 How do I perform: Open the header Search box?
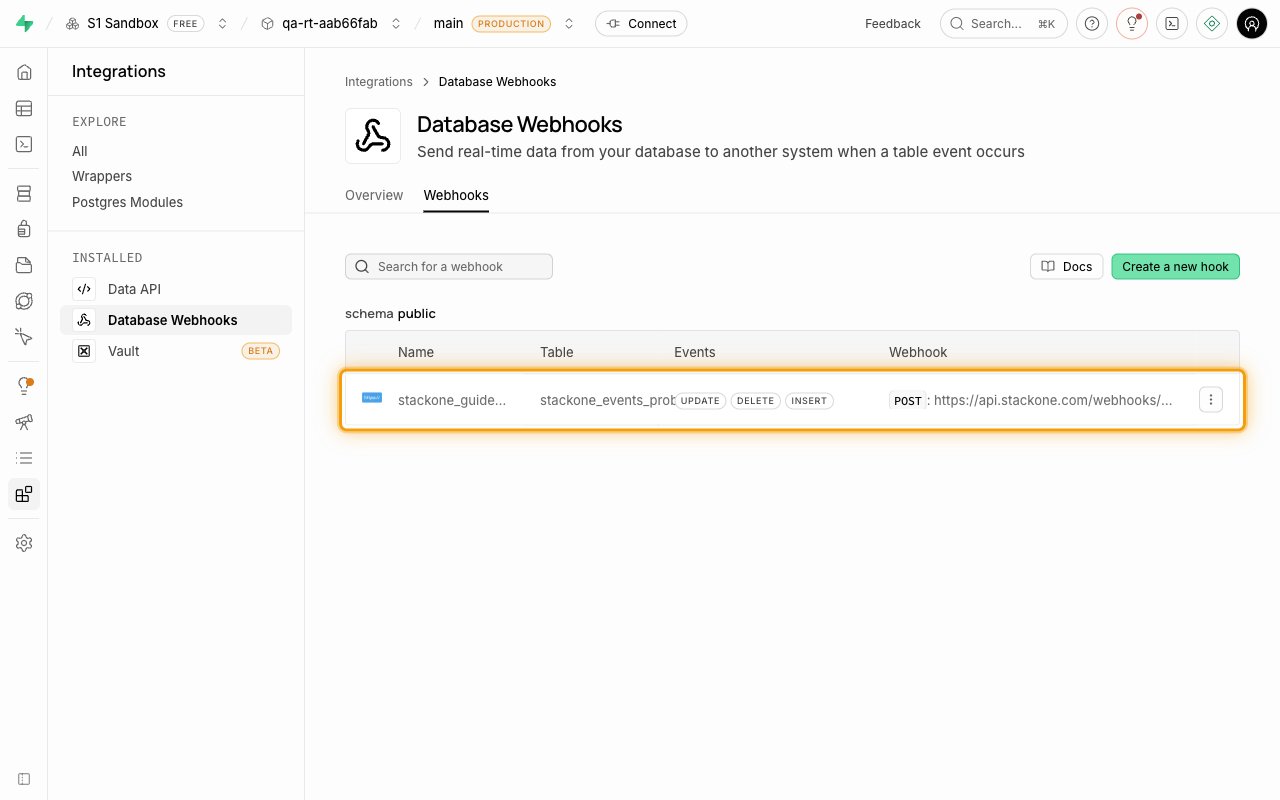pyautogui.click(x=1004, y=24)
